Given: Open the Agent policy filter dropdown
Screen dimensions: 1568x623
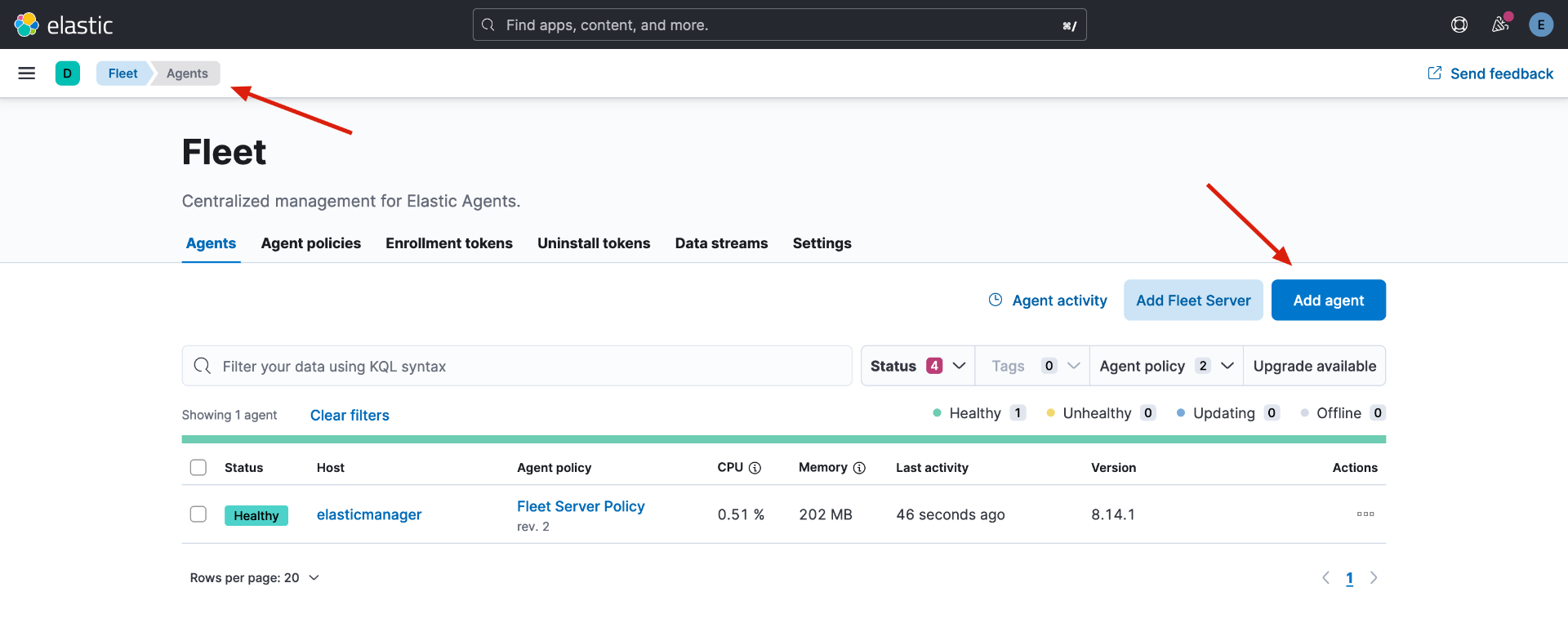Looking at the screenshot, I should point(1166,366).
